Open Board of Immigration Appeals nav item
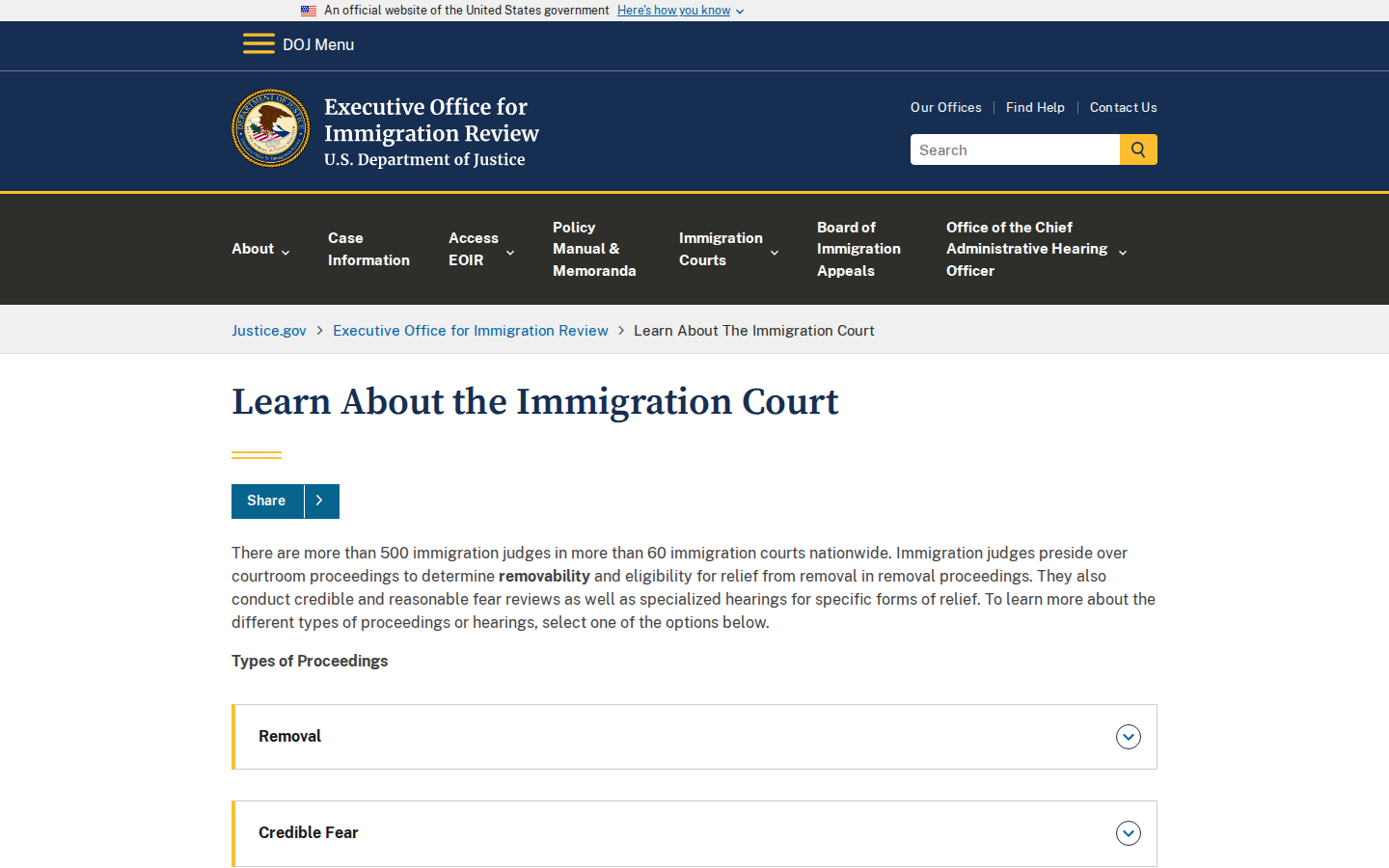The height and width of the screenshot is (868, 1389). 858,249
